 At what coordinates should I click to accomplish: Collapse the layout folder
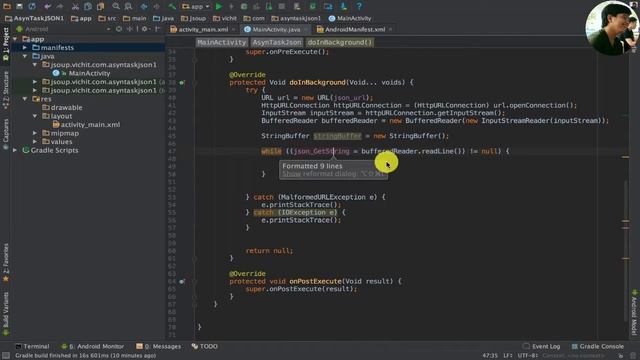point(35,116)
